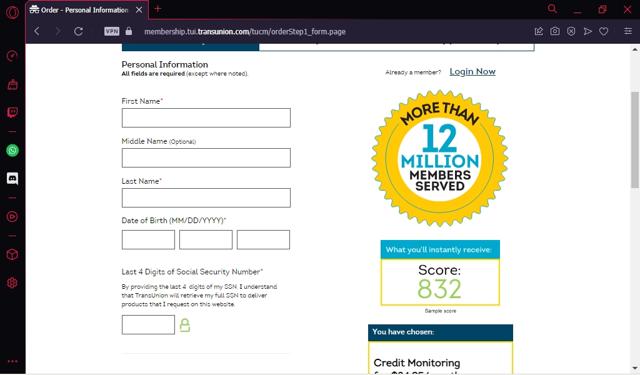Click the birth year field
This screenshot has height=375, width=640.
click(x=263, y=240)
